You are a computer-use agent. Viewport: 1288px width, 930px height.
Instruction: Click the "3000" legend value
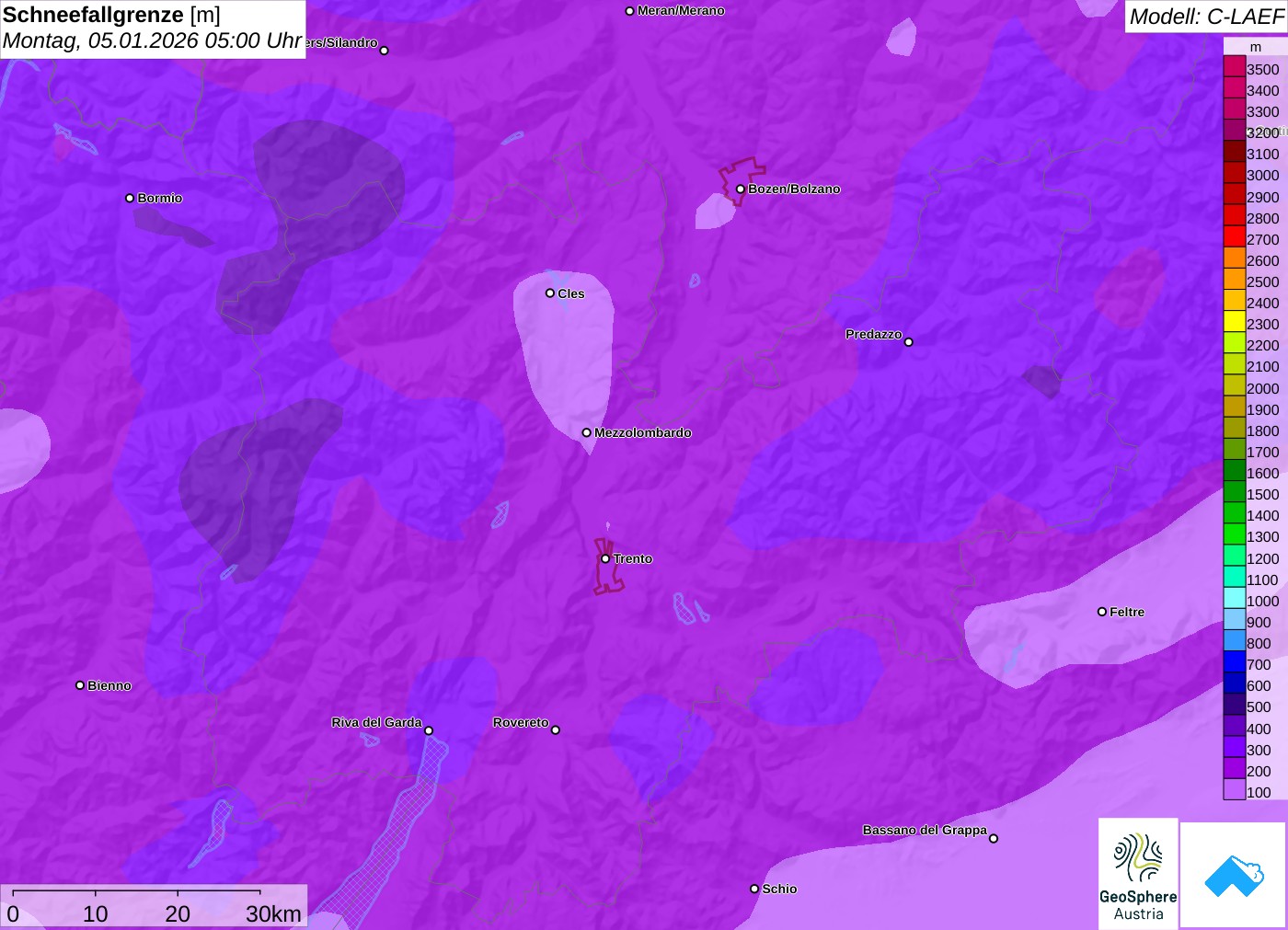1263,176
